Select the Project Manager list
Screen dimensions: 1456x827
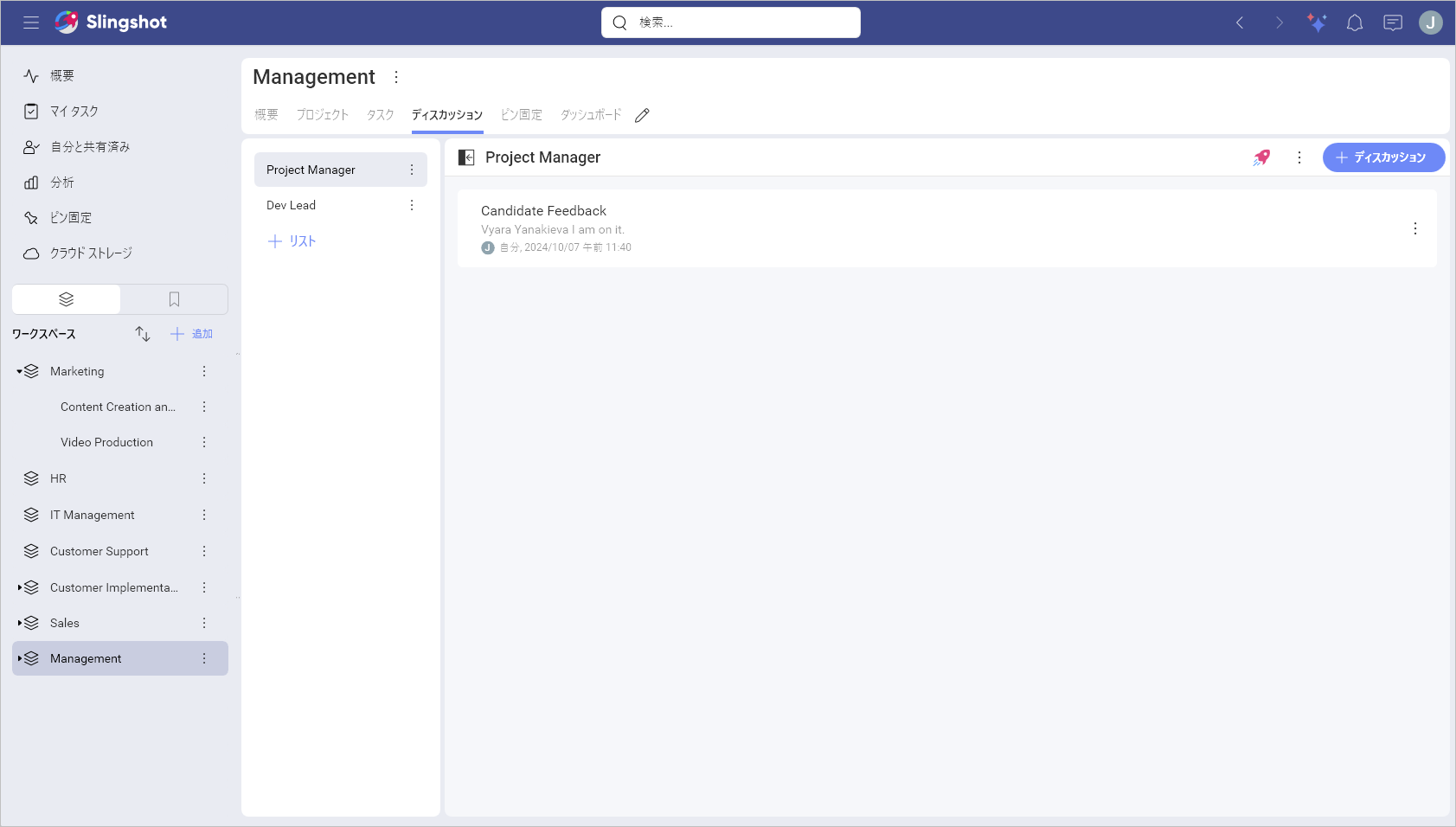341,170
